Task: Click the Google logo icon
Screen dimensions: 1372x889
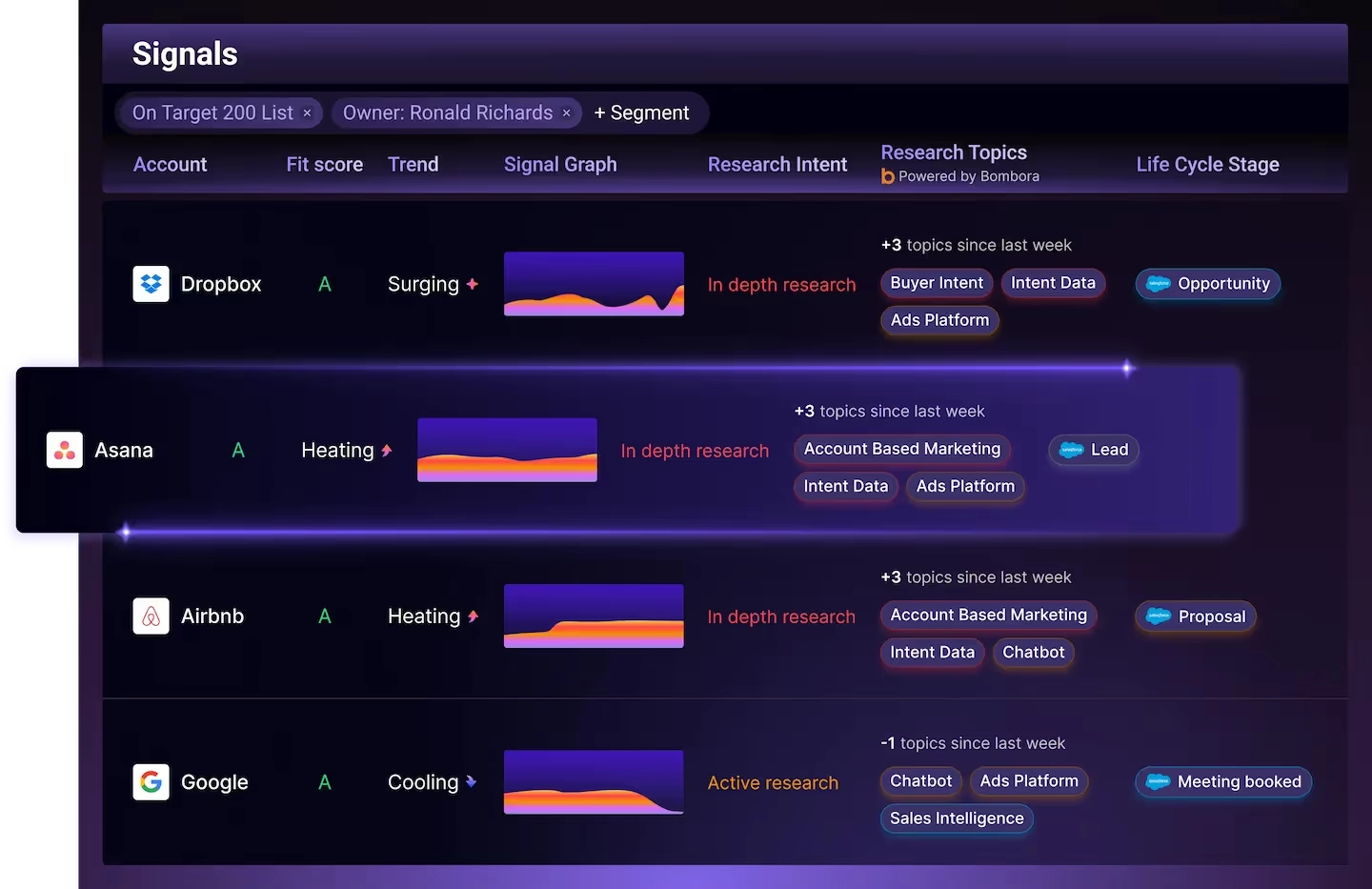Action: 151,782
